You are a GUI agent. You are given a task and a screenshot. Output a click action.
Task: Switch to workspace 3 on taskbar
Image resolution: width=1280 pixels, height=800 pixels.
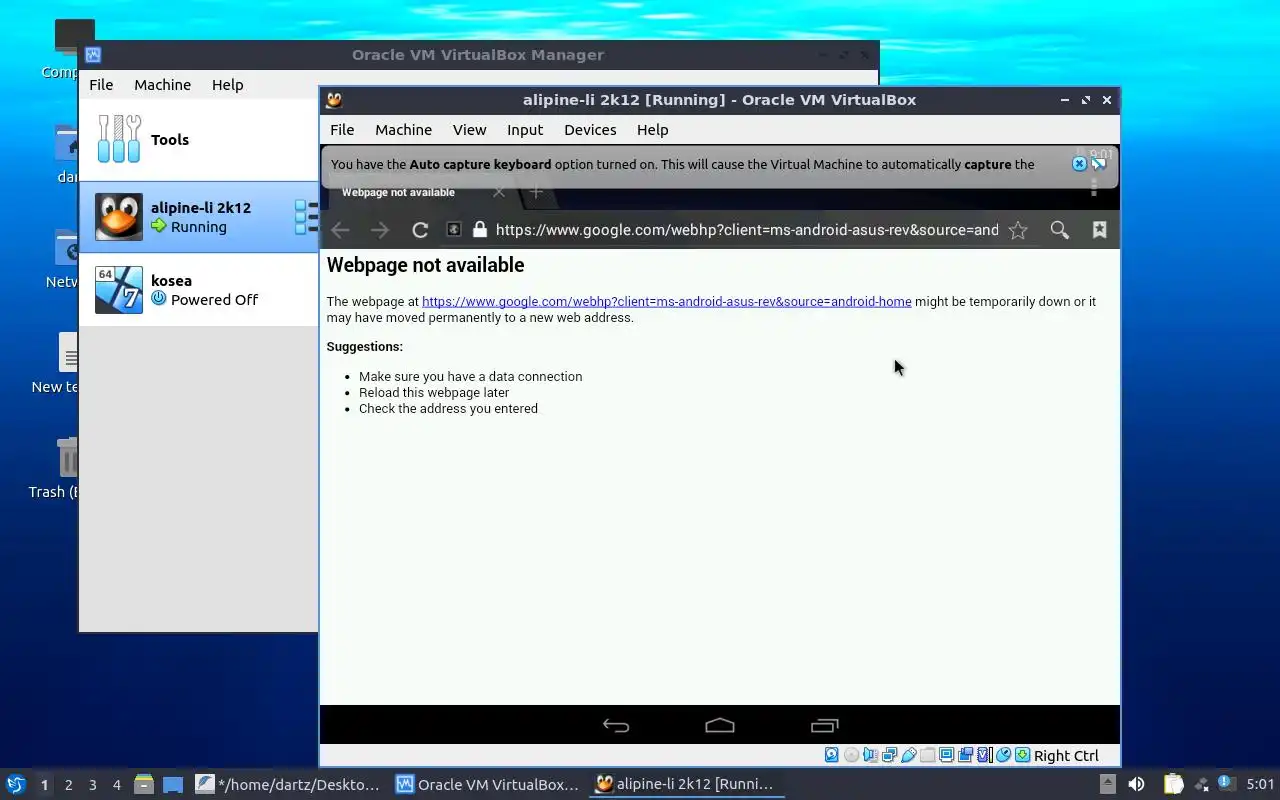coord(92,785)
